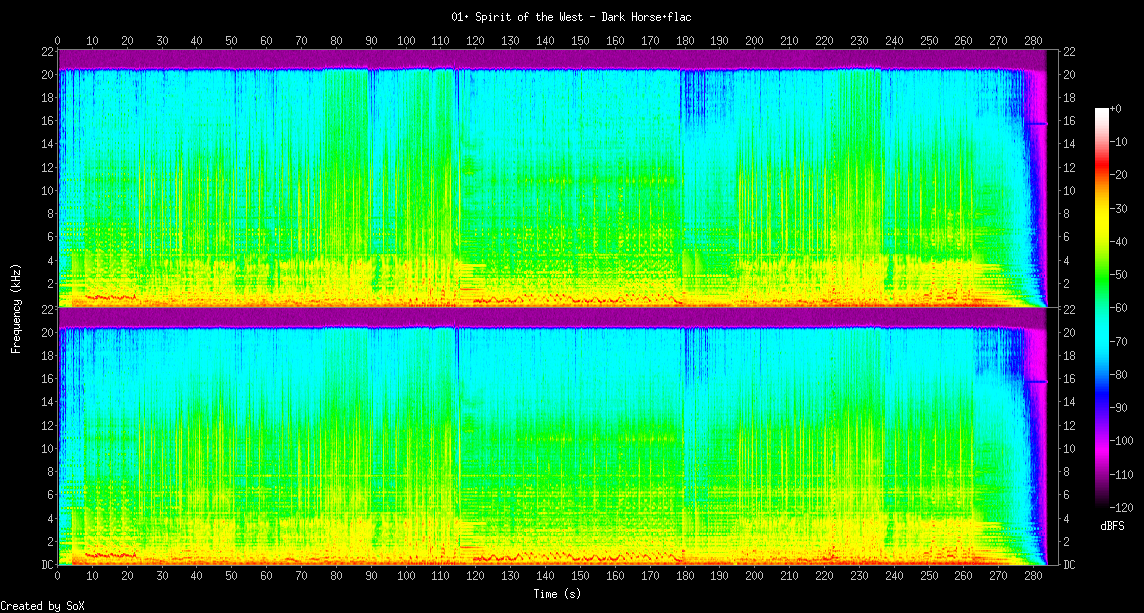Click the 'DC' label at the bottom-left corner
This screenshot has height=613, width=1144.
point(47,565)
